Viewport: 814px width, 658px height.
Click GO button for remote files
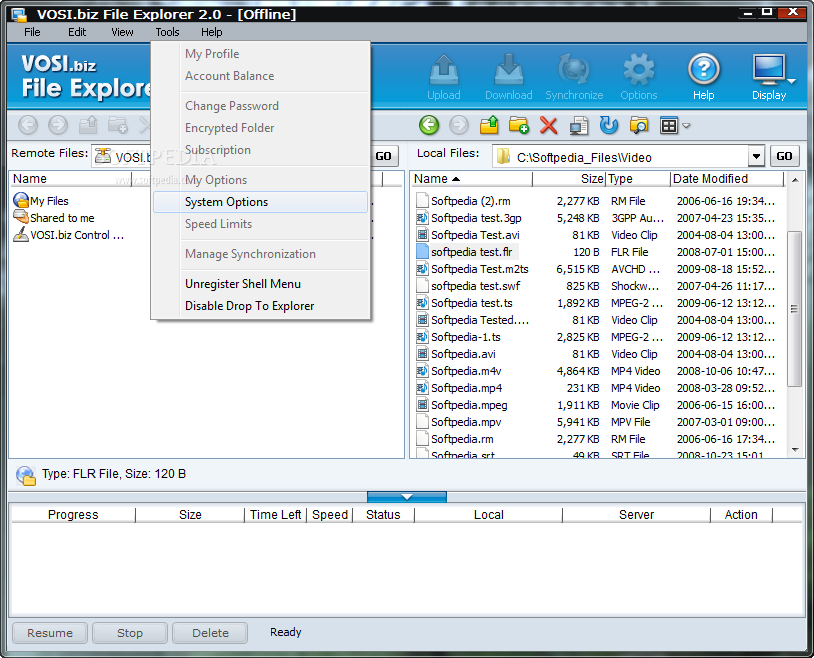384,156
